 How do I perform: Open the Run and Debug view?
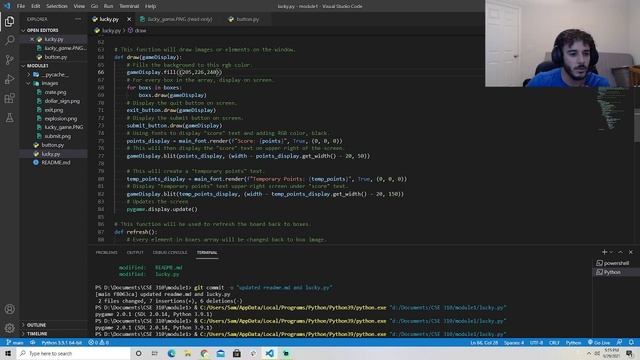coord(9,79)
